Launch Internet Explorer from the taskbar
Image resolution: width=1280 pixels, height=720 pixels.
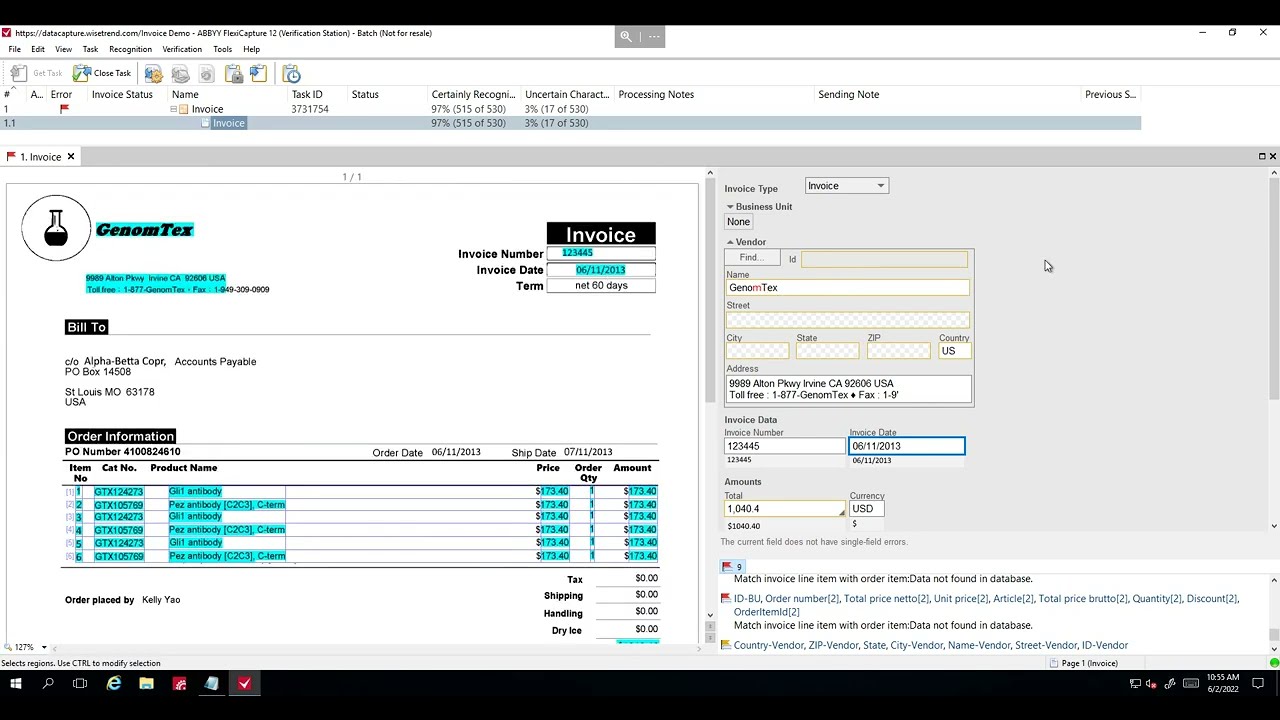pos(114,684)
